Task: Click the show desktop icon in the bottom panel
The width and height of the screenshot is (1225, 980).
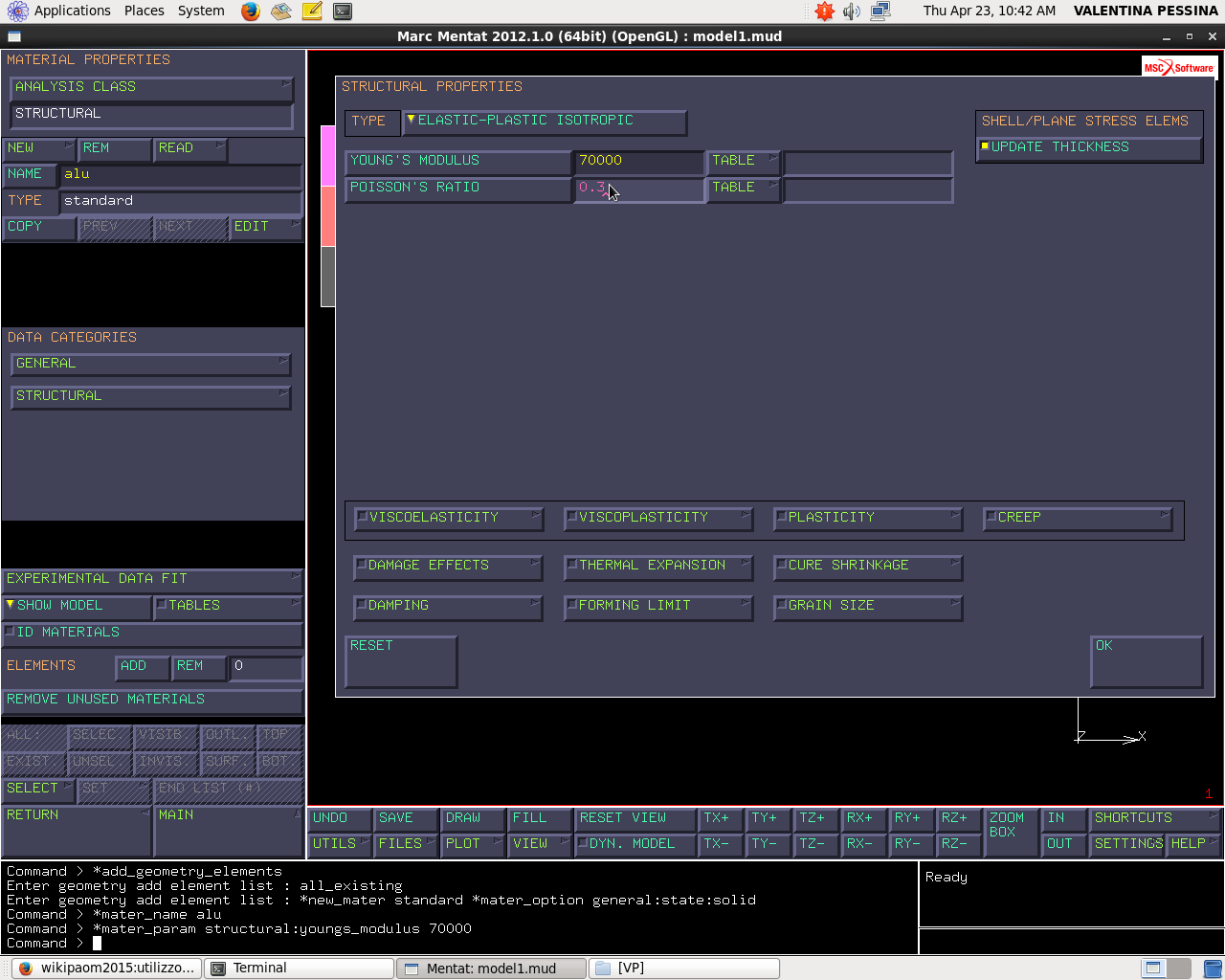Action: [x=1153, y=968]
